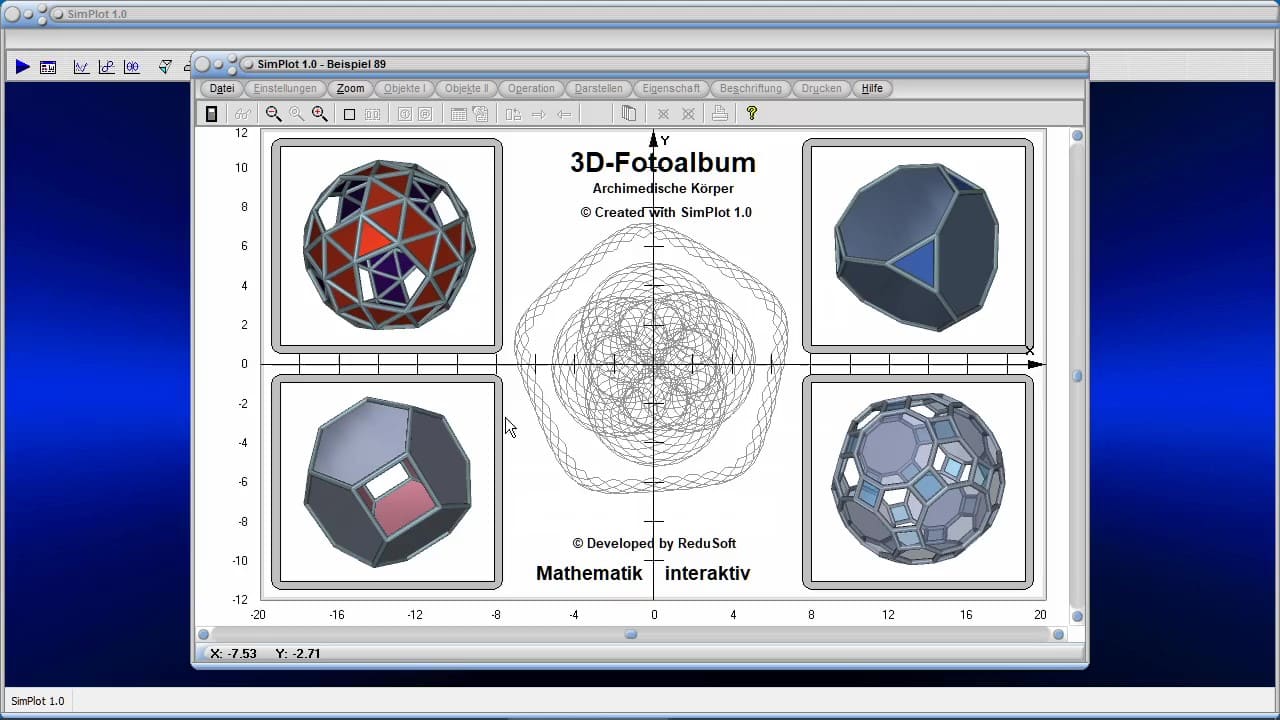This screenshot has width=1280, height=720.
Task: Open help via the yellow question mark
Action: [752, 114]
